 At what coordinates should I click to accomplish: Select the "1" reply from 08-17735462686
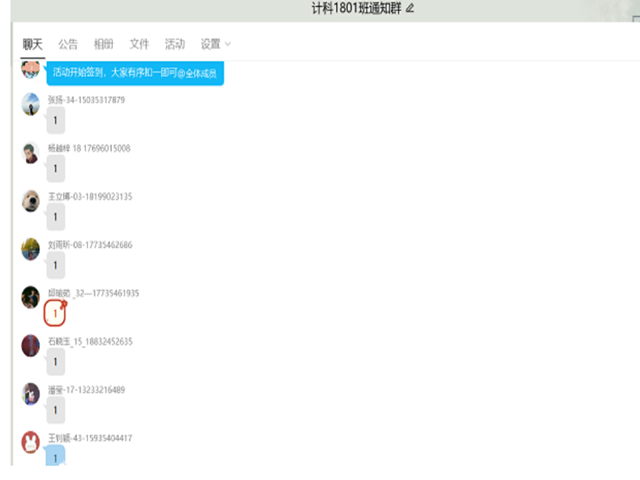click(56, 265)
